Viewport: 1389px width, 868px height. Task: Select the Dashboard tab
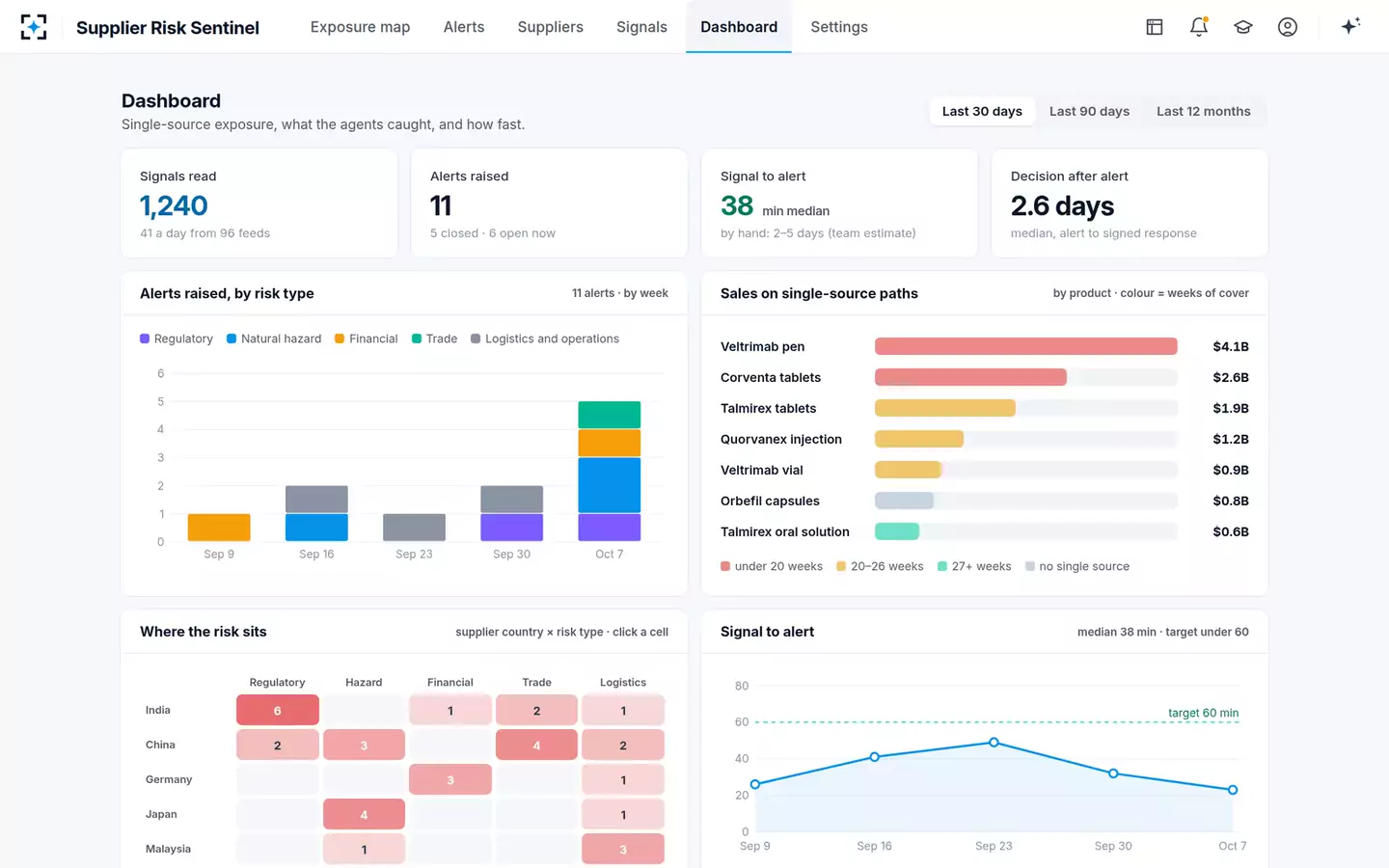(739, 27)
